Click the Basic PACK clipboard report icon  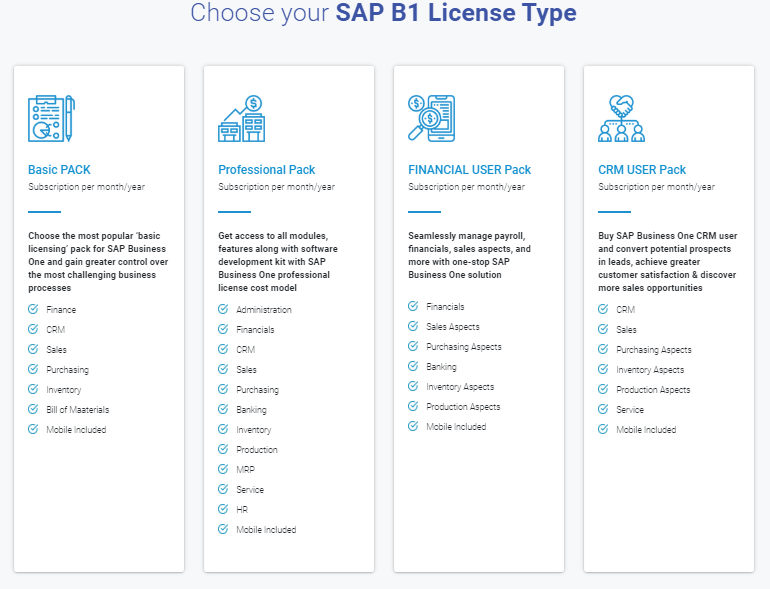coord(52,118)
